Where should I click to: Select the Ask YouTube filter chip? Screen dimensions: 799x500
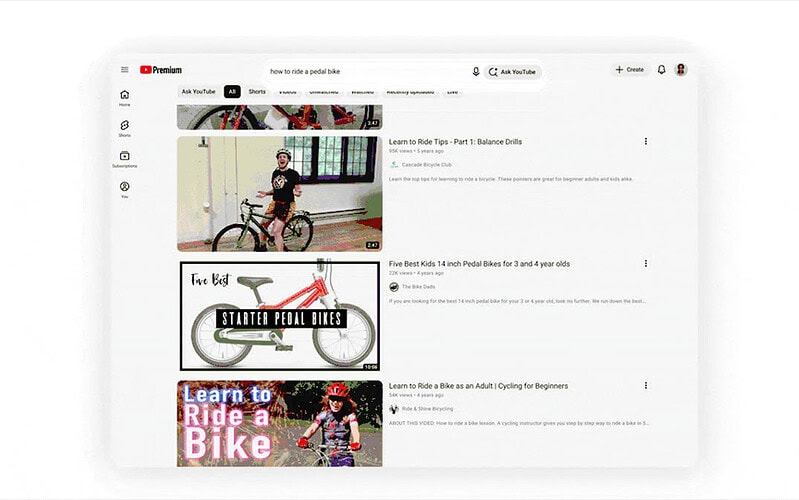(x=199, y=92)
